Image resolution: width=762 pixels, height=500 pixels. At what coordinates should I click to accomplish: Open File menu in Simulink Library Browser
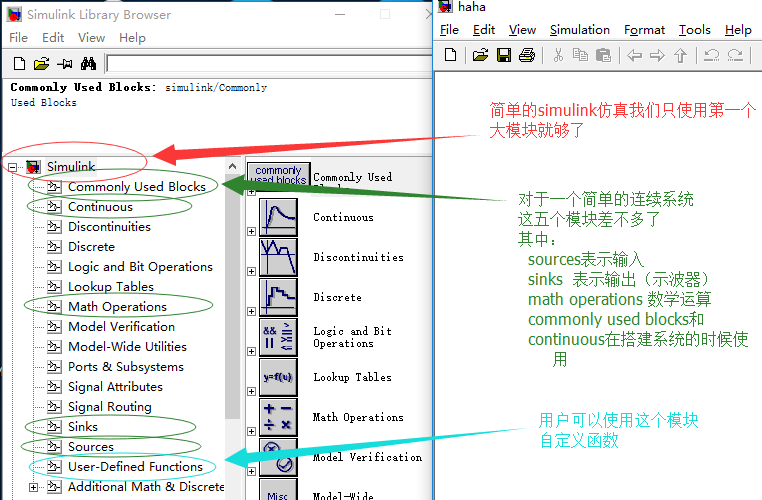(18, 37)
